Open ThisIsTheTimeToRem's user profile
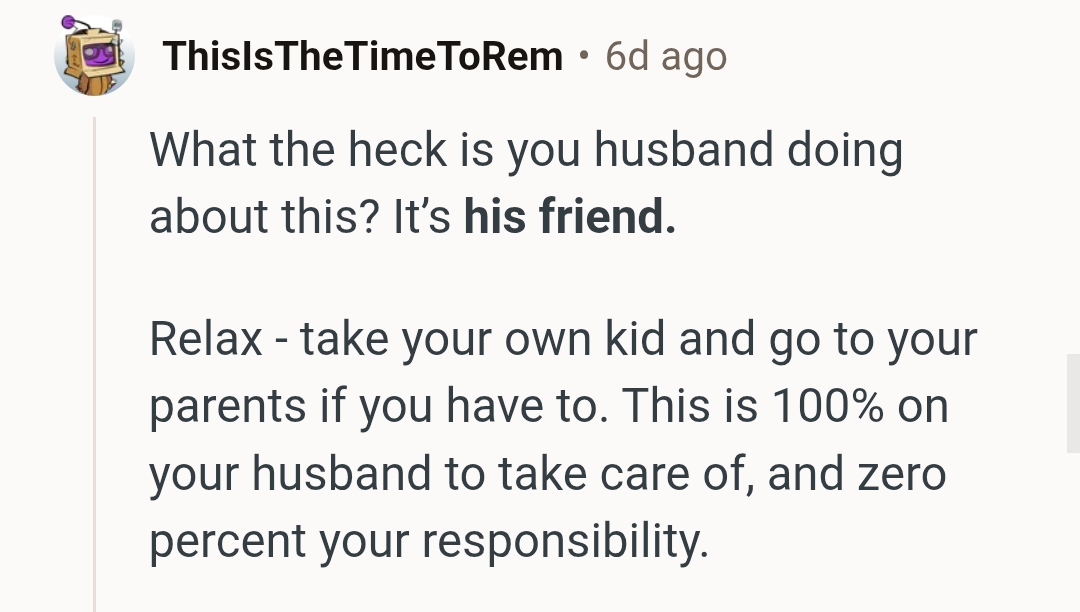The image size is (1080, 612). [x=363, y=56]
